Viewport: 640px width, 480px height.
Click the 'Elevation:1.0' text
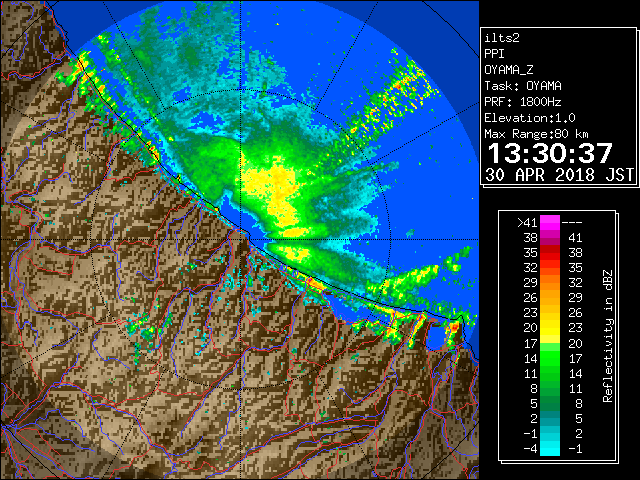pos(530,118)
